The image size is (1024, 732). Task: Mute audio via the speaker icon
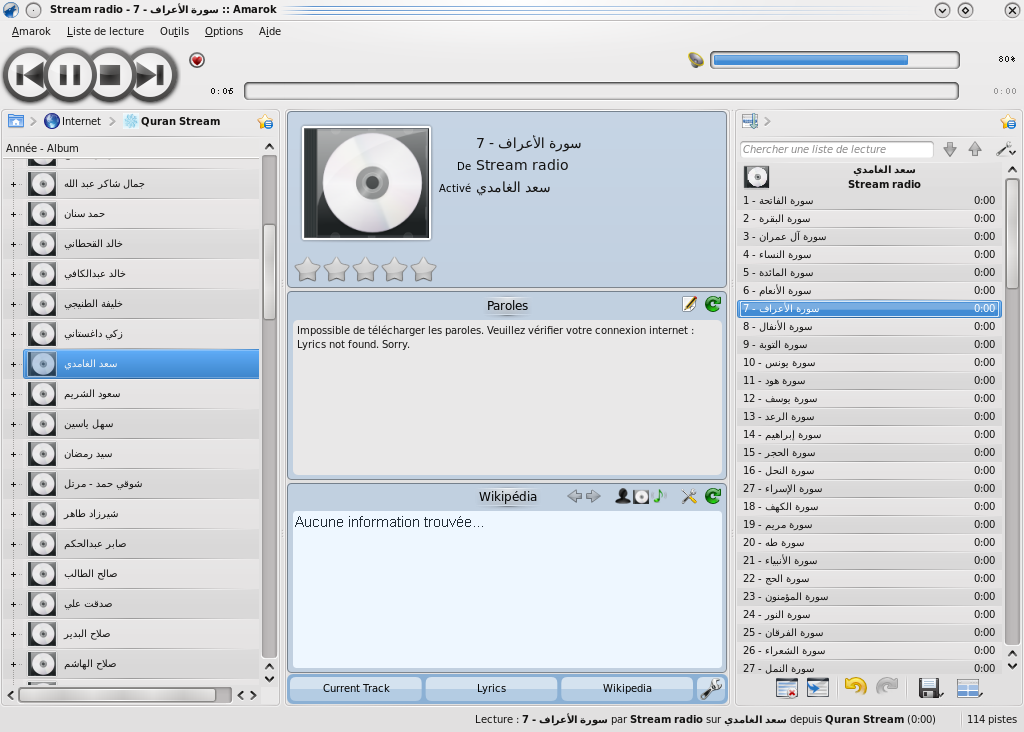pos(696,60)
